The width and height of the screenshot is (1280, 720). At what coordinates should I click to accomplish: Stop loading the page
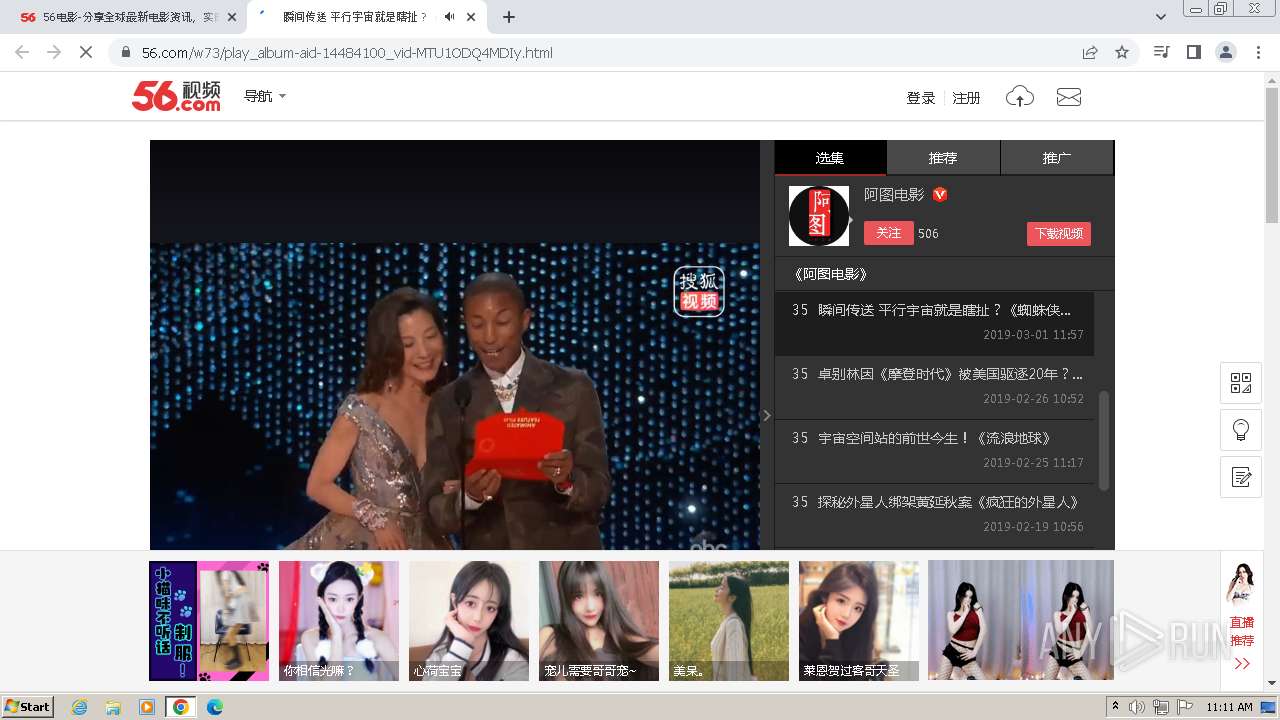tap(86, 52)
